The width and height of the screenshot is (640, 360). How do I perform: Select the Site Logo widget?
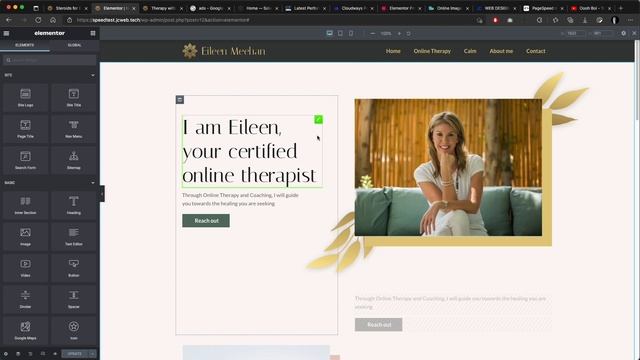[x=25, y=98]
